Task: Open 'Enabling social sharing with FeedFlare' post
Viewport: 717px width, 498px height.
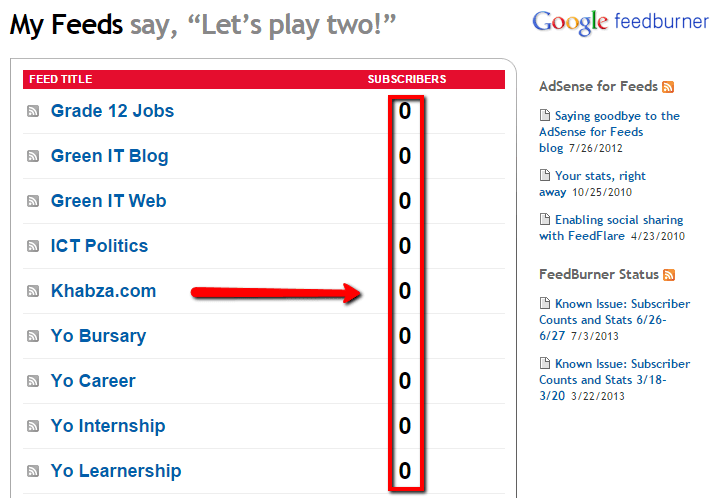Action: pos(611,228)
